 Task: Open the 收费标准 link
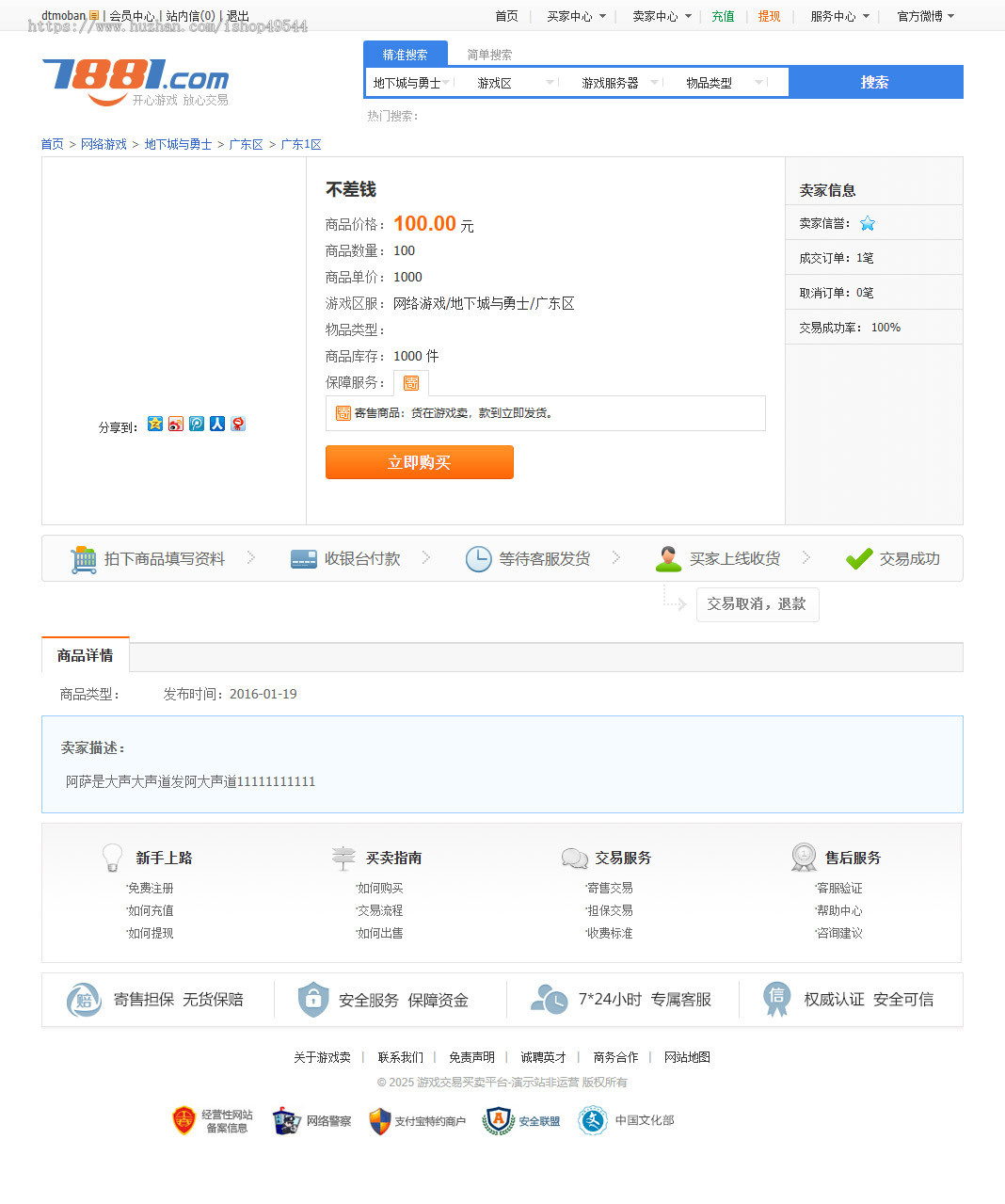point(610,933)
